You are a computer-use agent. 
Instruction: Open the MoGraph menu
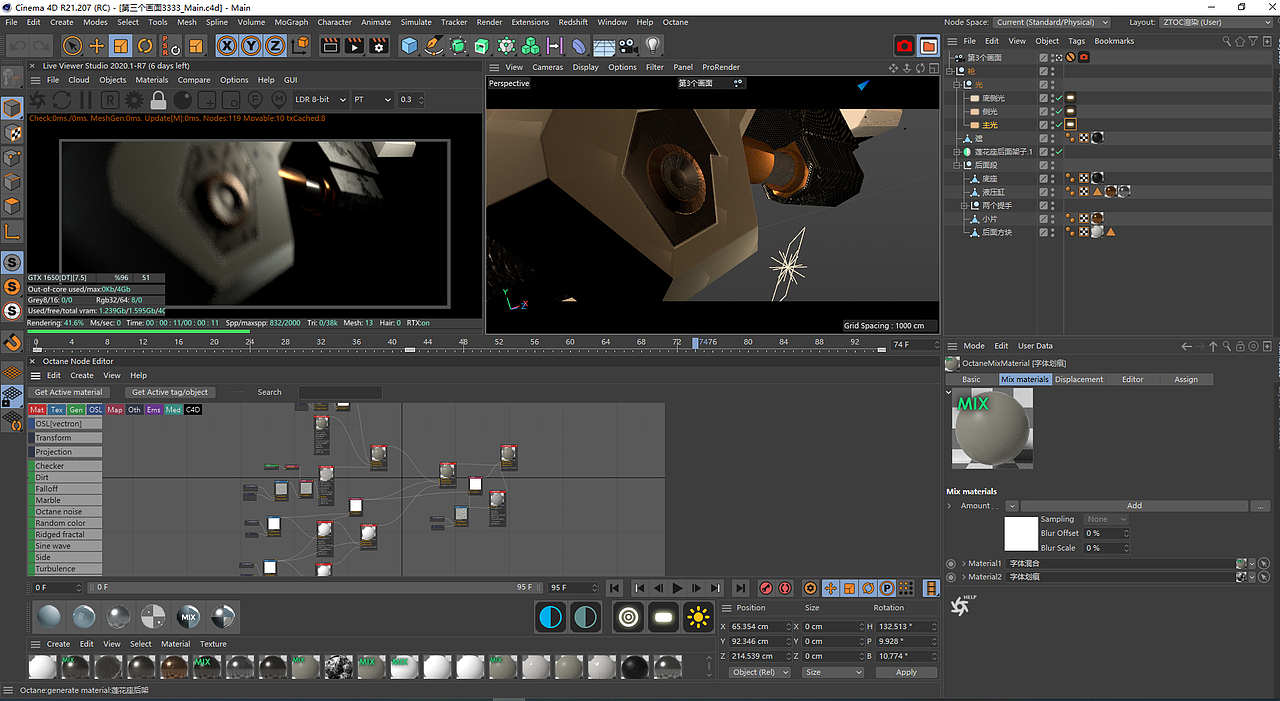[291, 22]
